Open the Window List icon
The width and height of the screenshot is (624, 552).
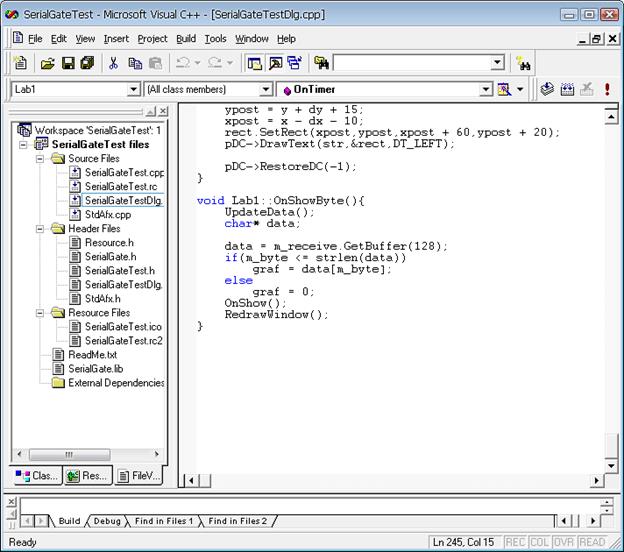point(294,63)
